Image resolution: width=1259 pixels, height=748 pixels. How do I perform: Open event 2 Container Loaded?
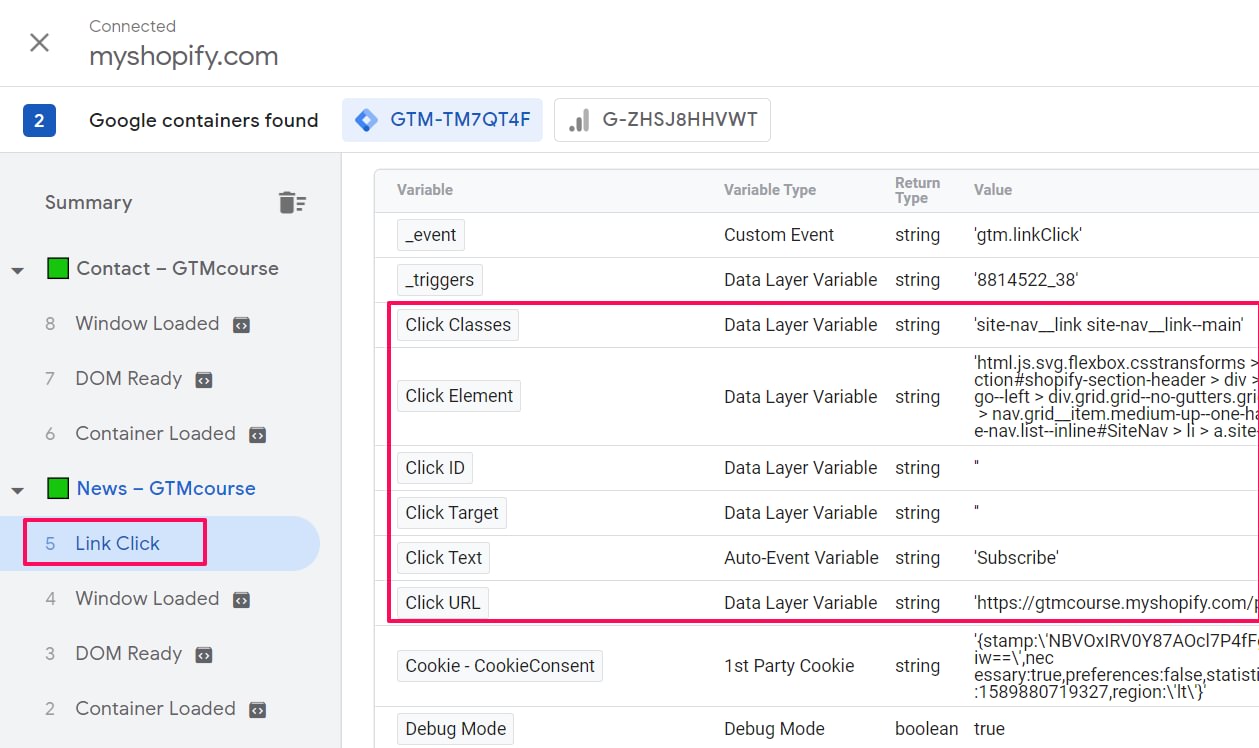155,708
